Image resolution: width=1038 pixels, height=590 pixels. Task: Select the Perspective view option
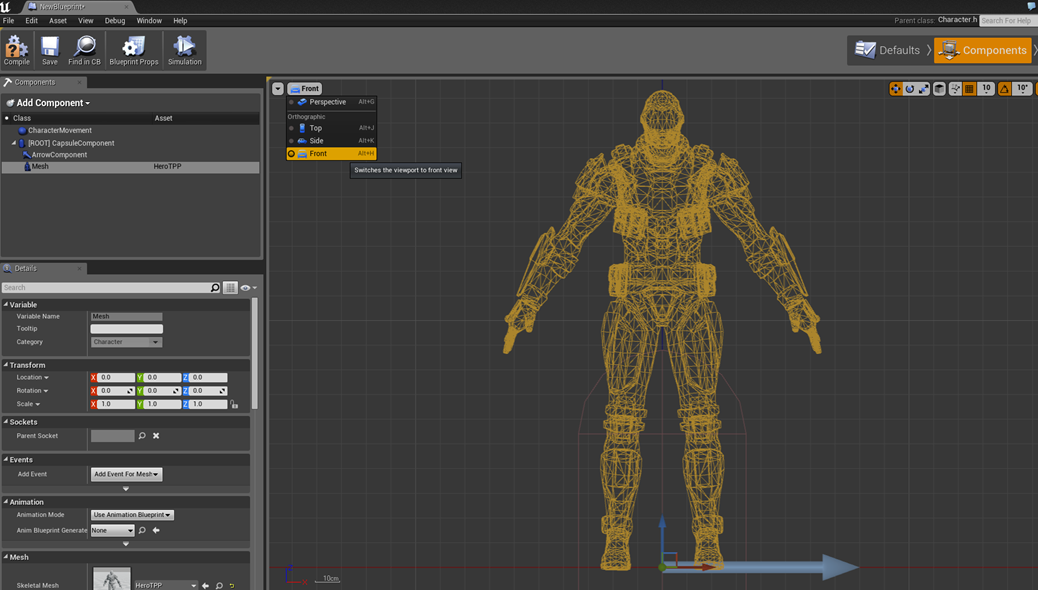tap(327, 102)
